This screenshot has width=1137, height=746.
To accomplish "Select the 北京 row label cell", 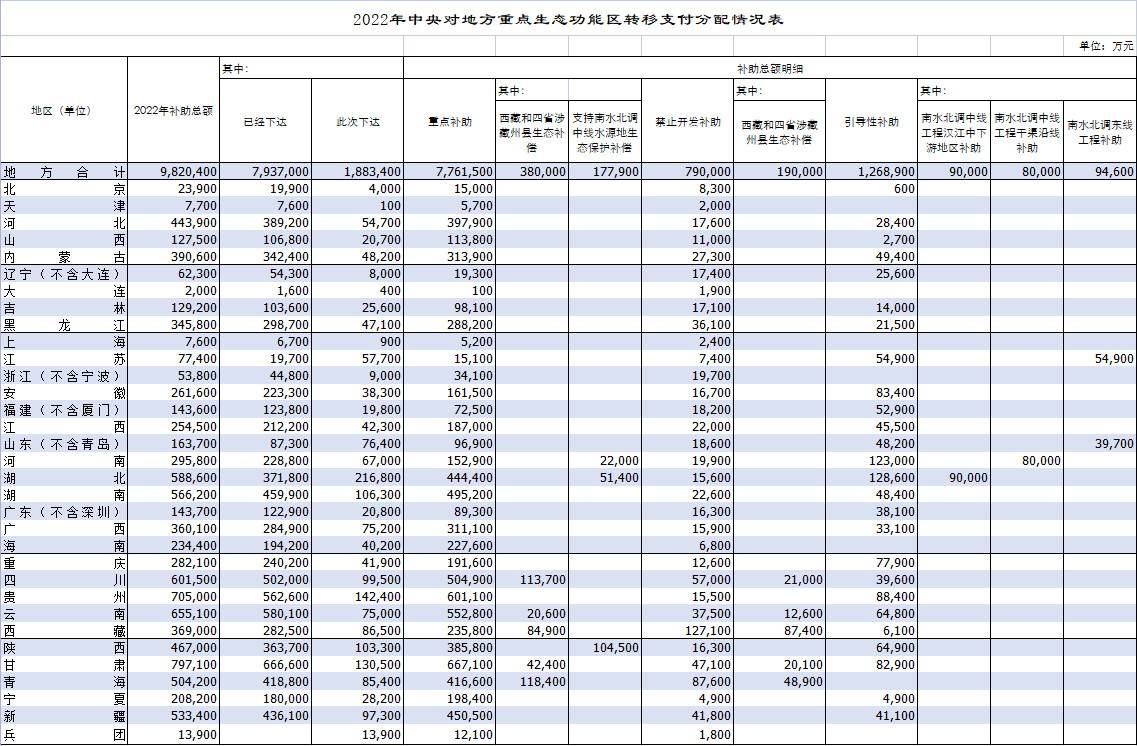I will pos(64,189).
